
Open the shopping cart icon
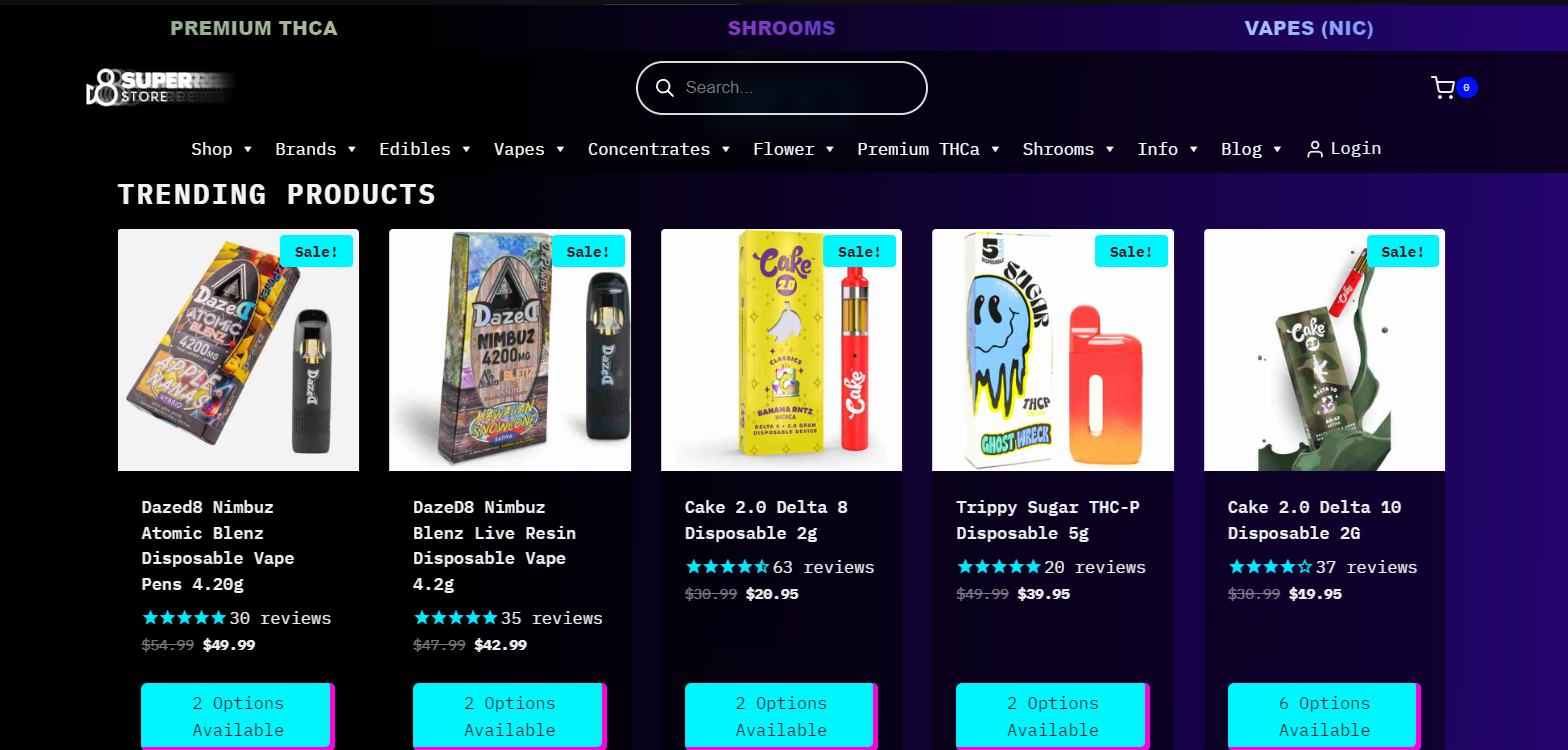1442,88
